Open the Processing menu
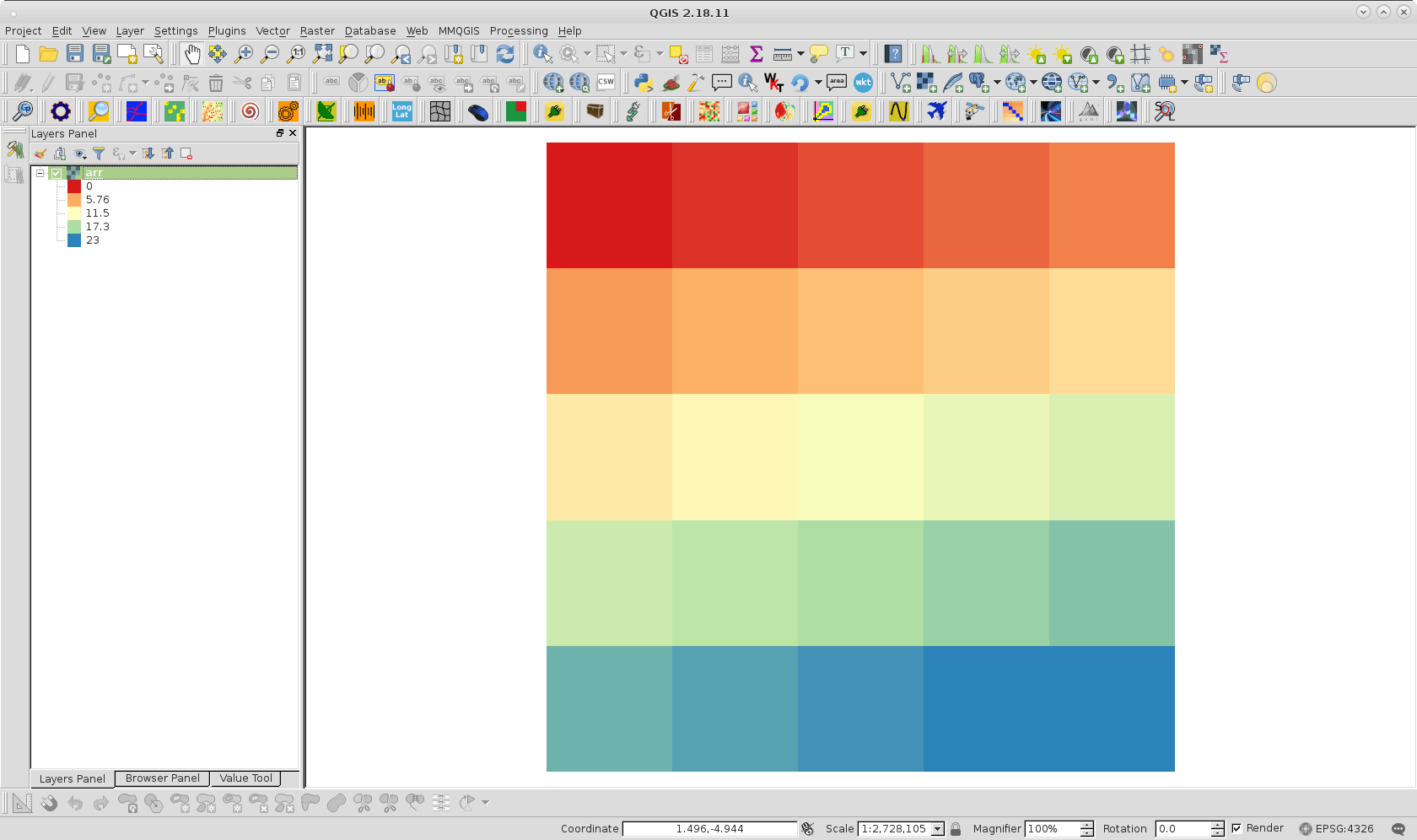 [x=519, y=31]
